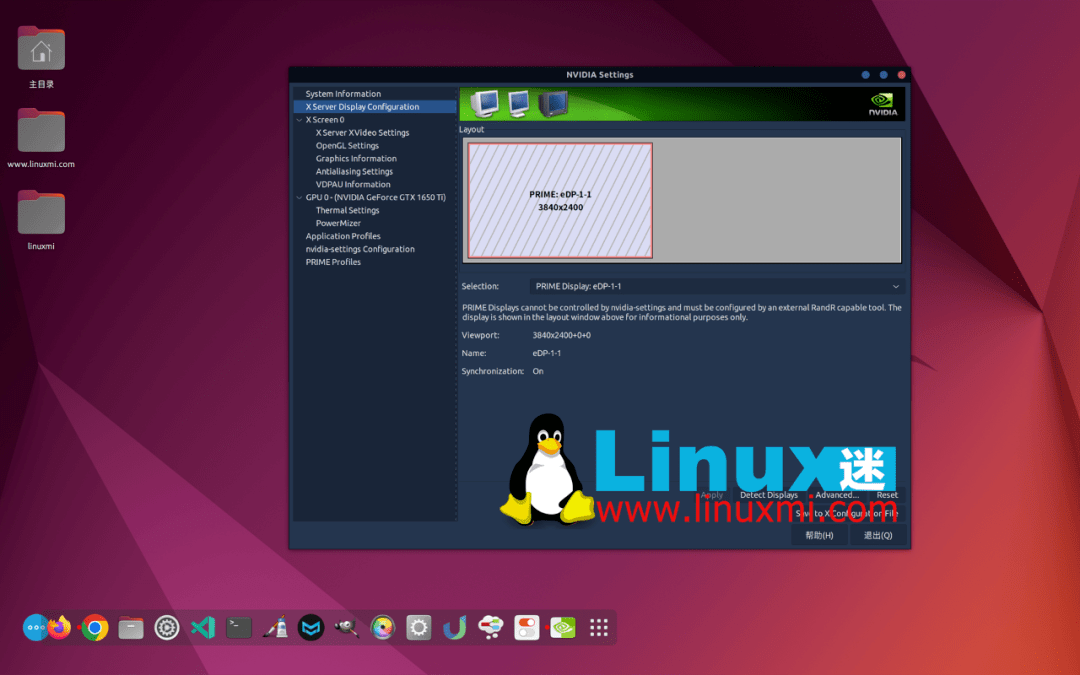The height and width of the screenshot is (675, 1080).
Task: Open the Selection PRIME Display dropdown
Action: pyautogui.click(x=716, y=287)
